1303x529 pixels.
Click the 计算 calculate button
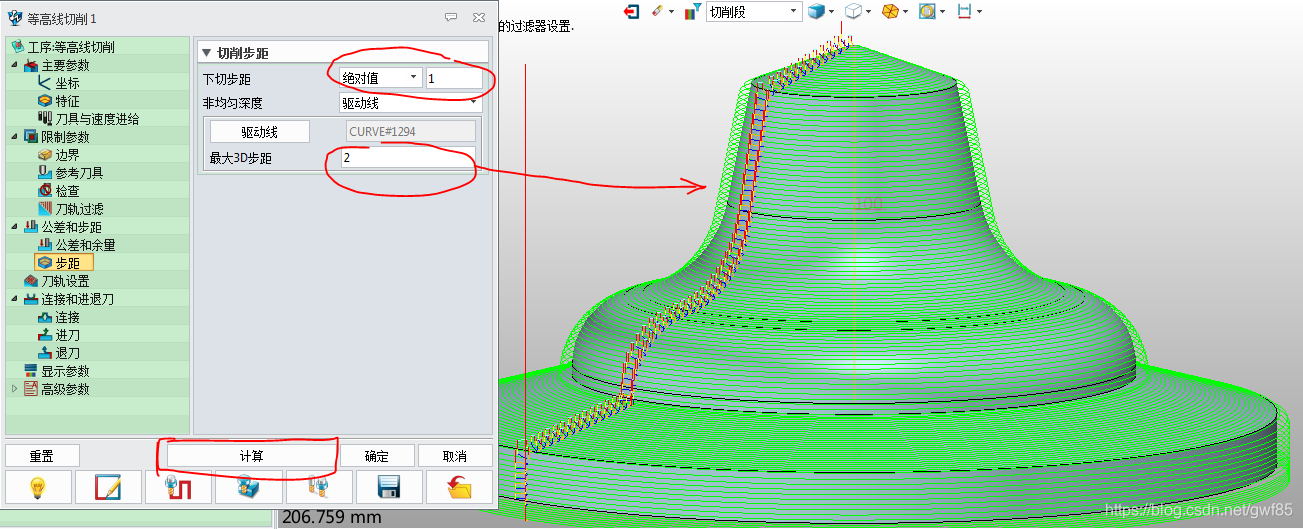pyautogui.click(x=251, y=456)
